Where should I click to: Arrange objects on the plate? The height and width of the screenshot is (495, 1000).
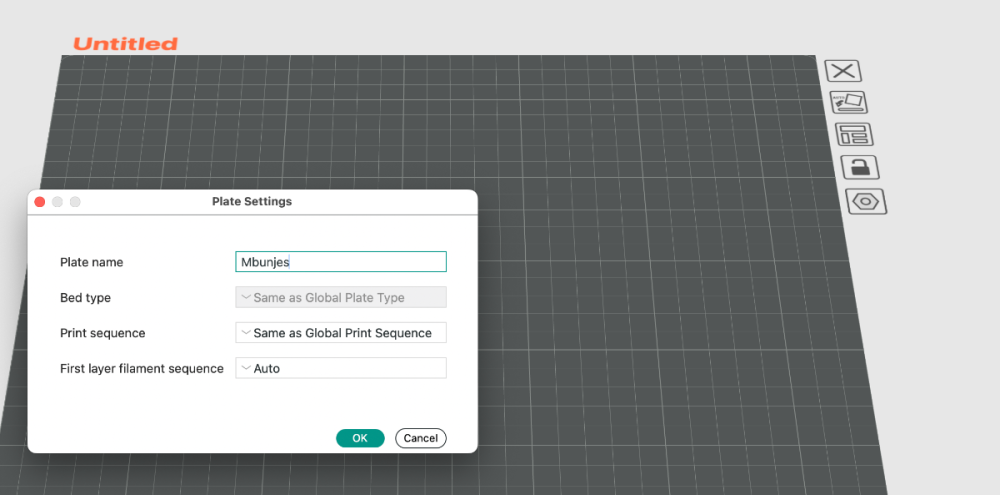point(854,135)
